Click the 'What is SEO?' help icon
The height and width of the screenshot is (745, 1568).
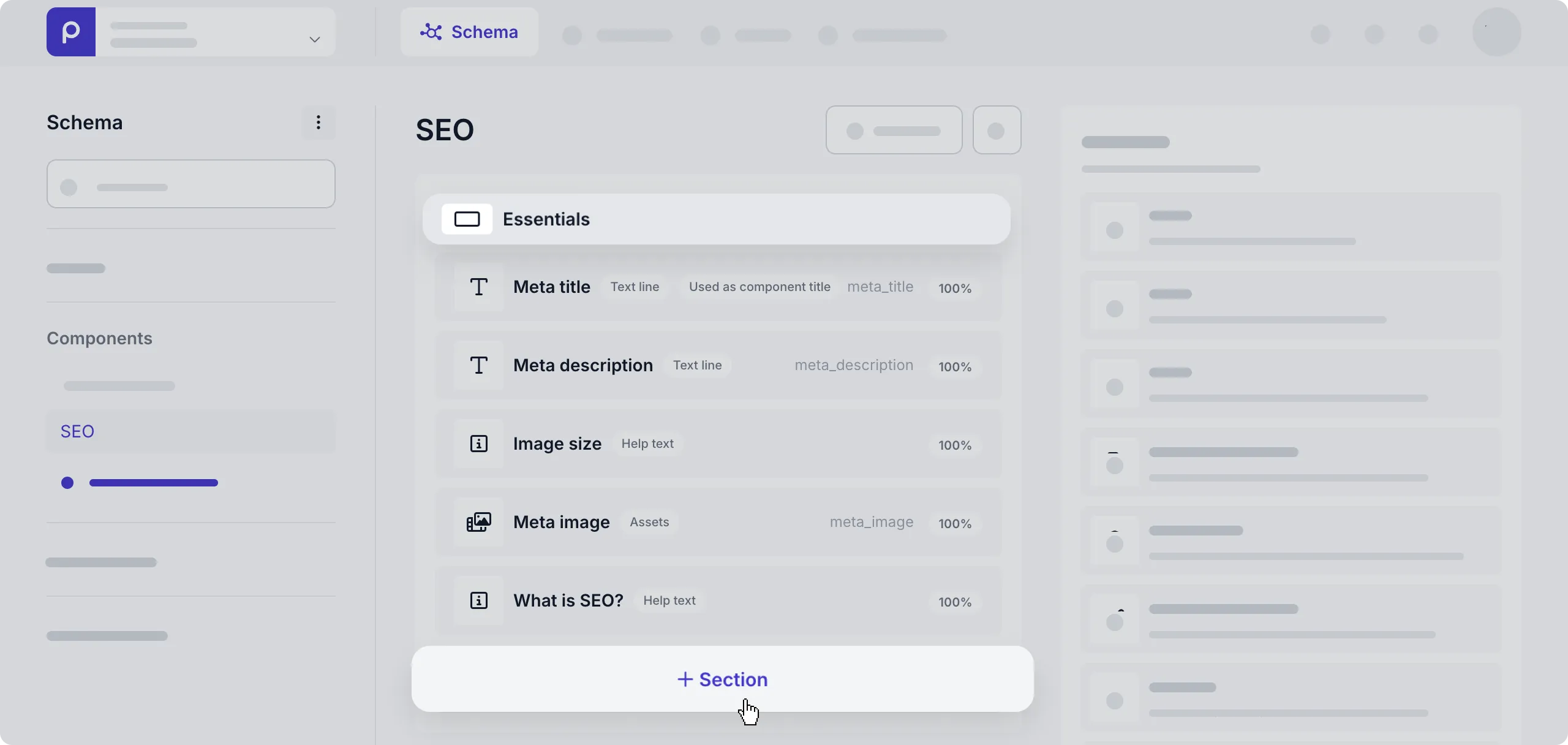coord(479,600)
